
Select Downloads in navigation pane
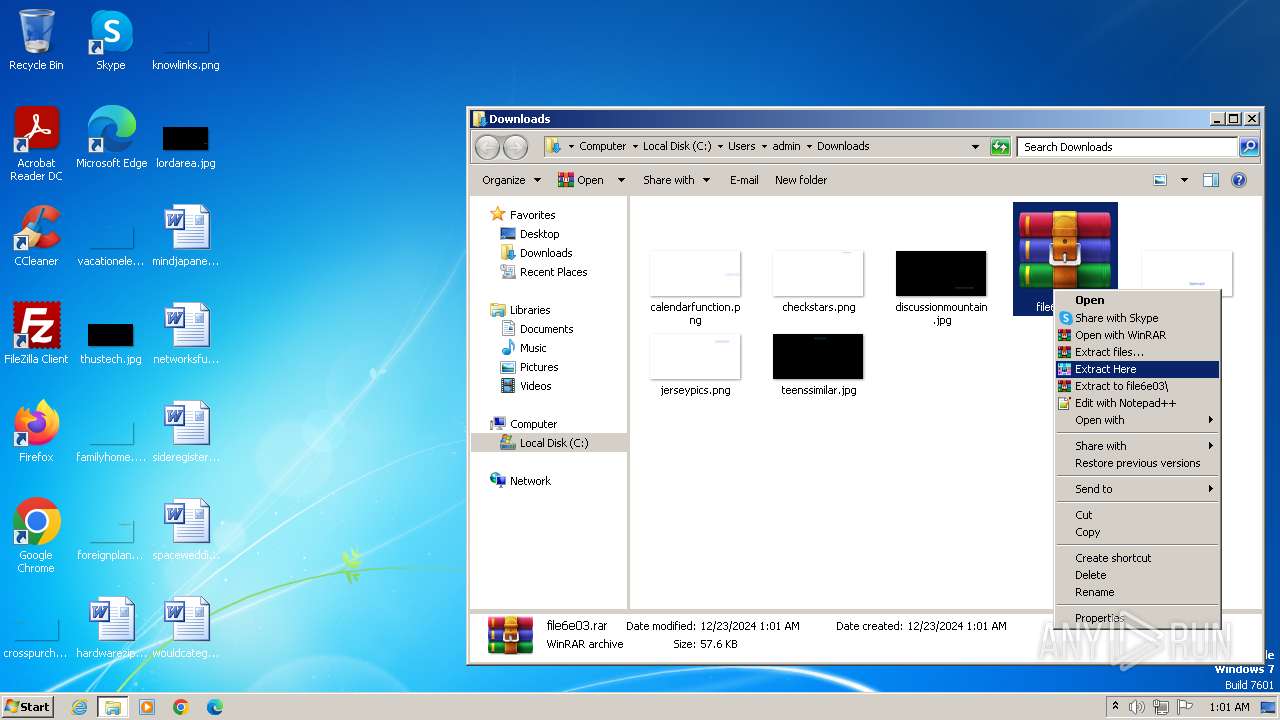point(546,253)
